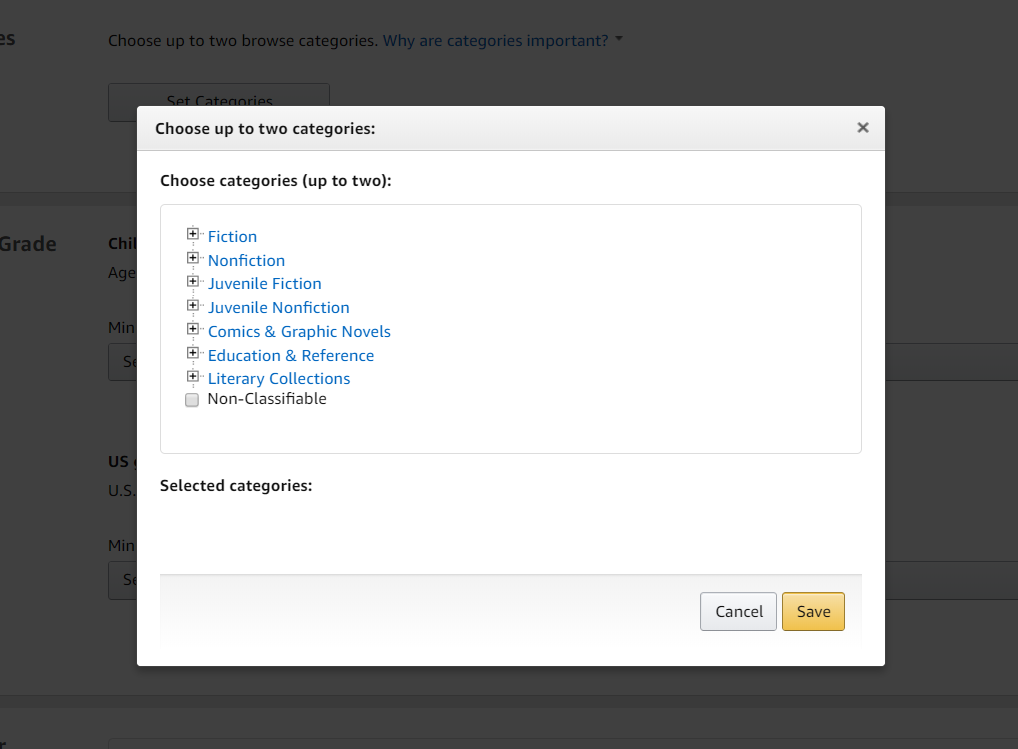Image resolution: width=1018 pixels, height=749 pixels.
Task: Expand the Fiction category plus icon
Action: [x=193, y=234]
